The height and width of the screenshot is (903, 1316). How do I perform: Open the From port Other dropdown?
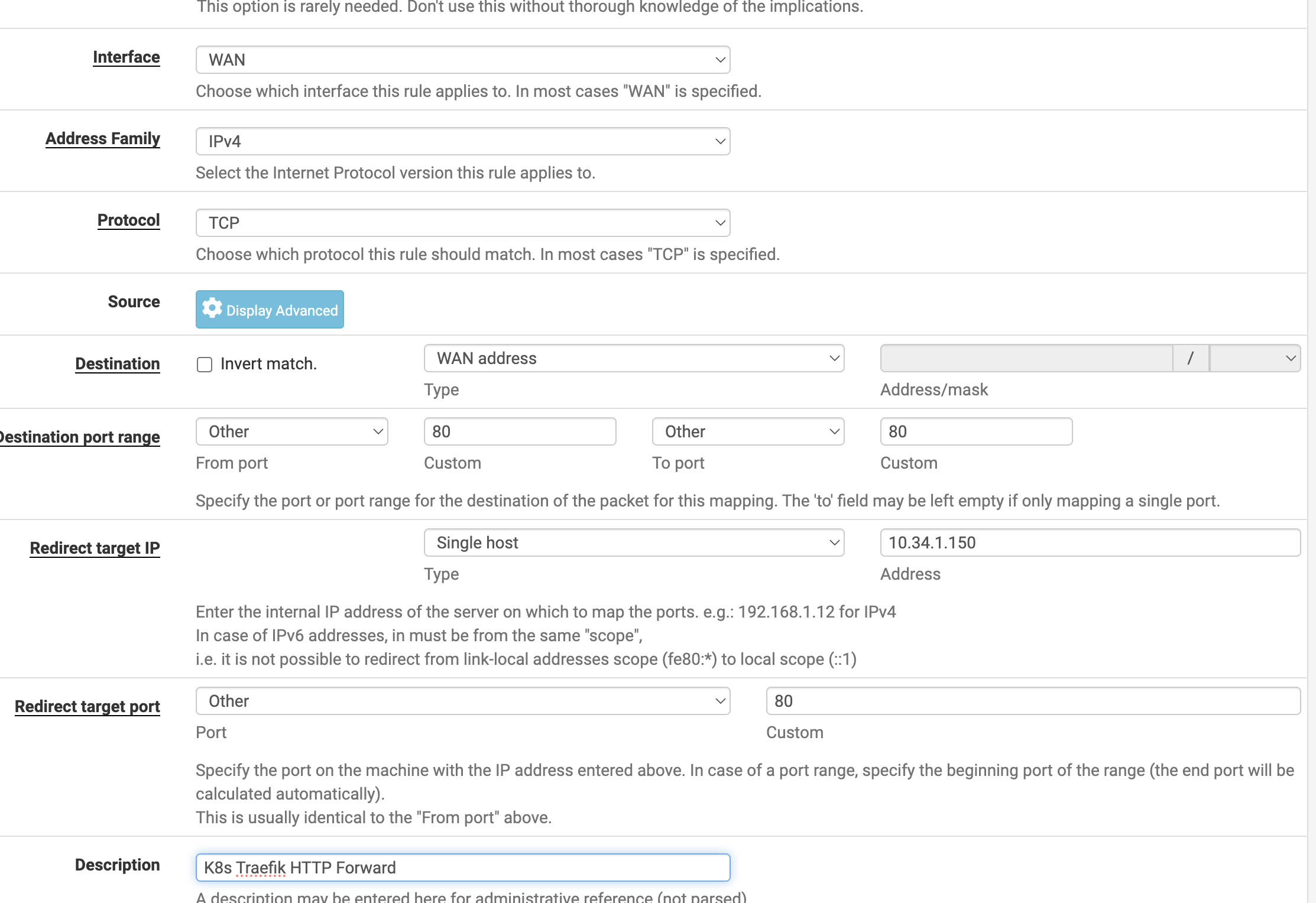291,431
